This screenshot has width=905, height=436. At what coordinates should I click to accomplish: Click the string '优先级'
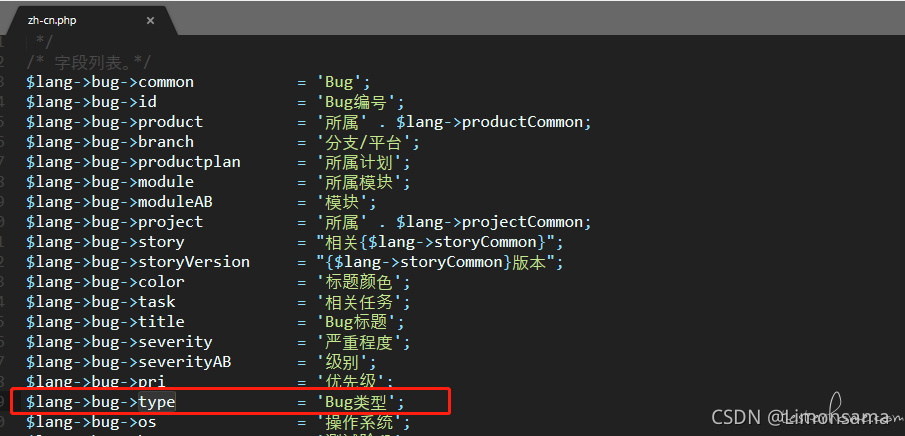pyautogui.click(x=354, y=381)
